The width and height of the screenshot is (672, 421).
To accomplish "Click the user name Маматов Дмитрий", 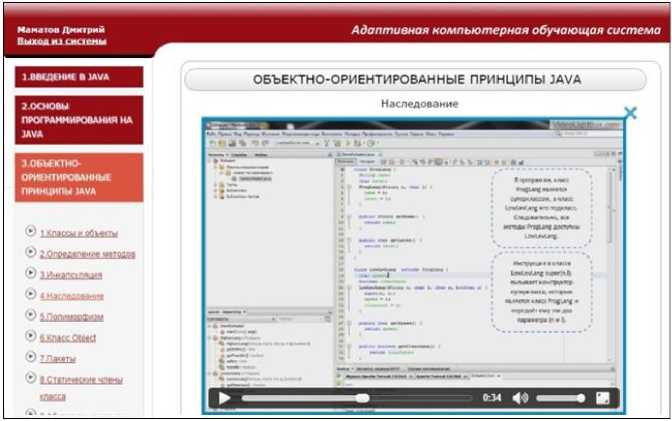I will click(x=61, y=30).
